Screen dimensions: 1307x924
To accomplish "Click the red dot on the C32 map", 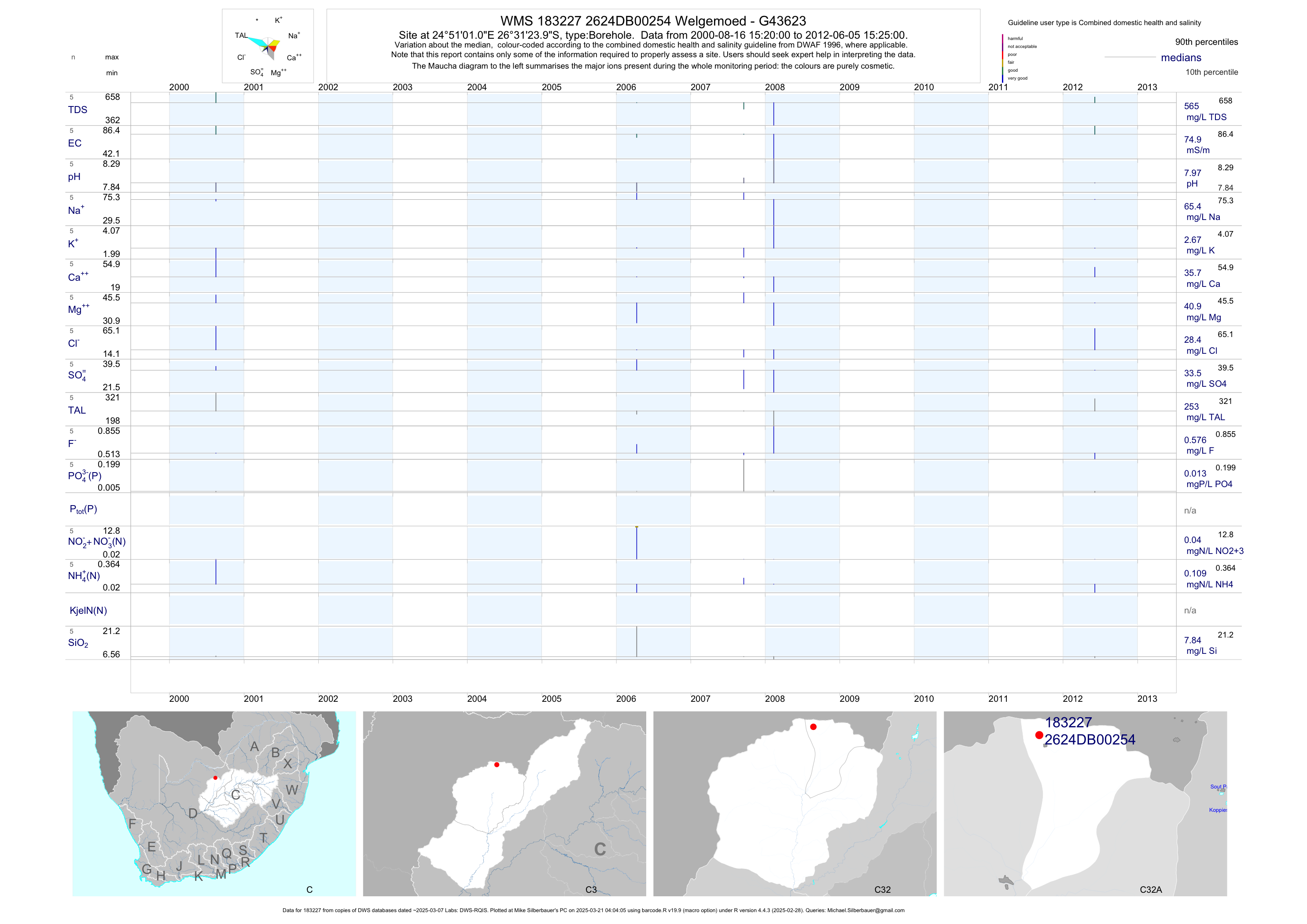I will pyautogui.click(x=813, y=726).
